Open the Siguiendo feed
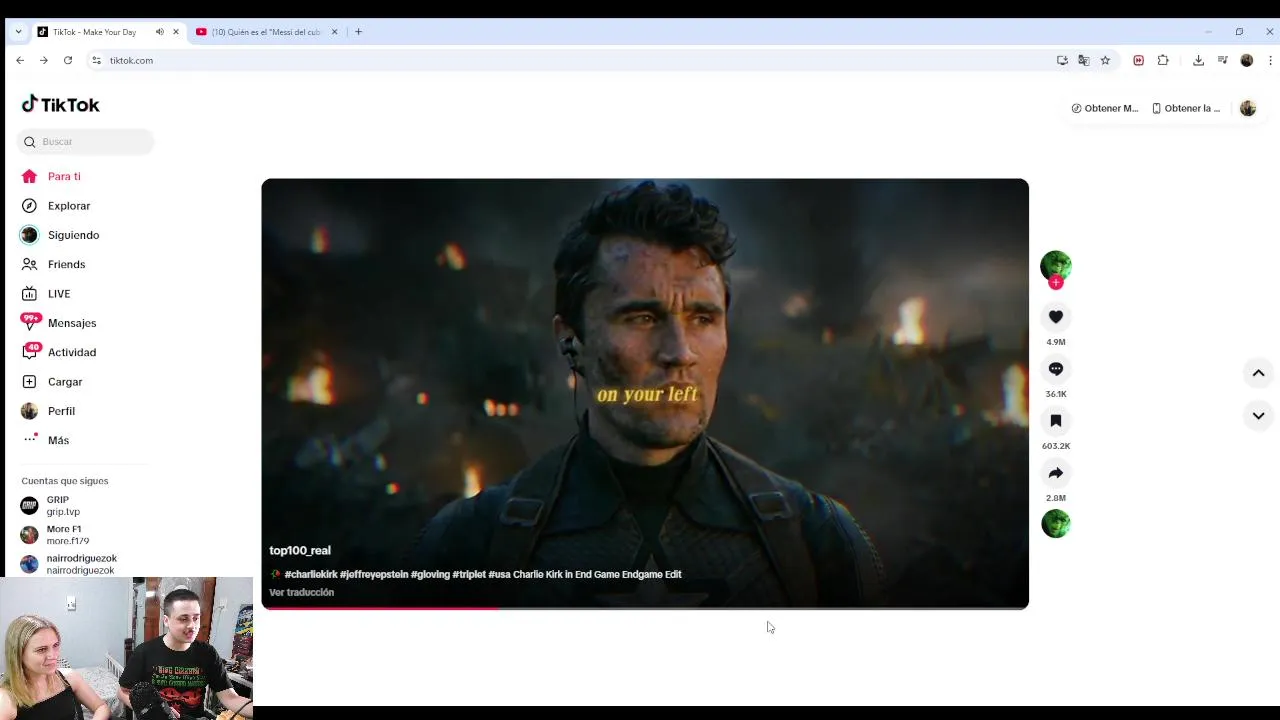The height and width of the screenshot is (720, 1280). coord(73,235)
